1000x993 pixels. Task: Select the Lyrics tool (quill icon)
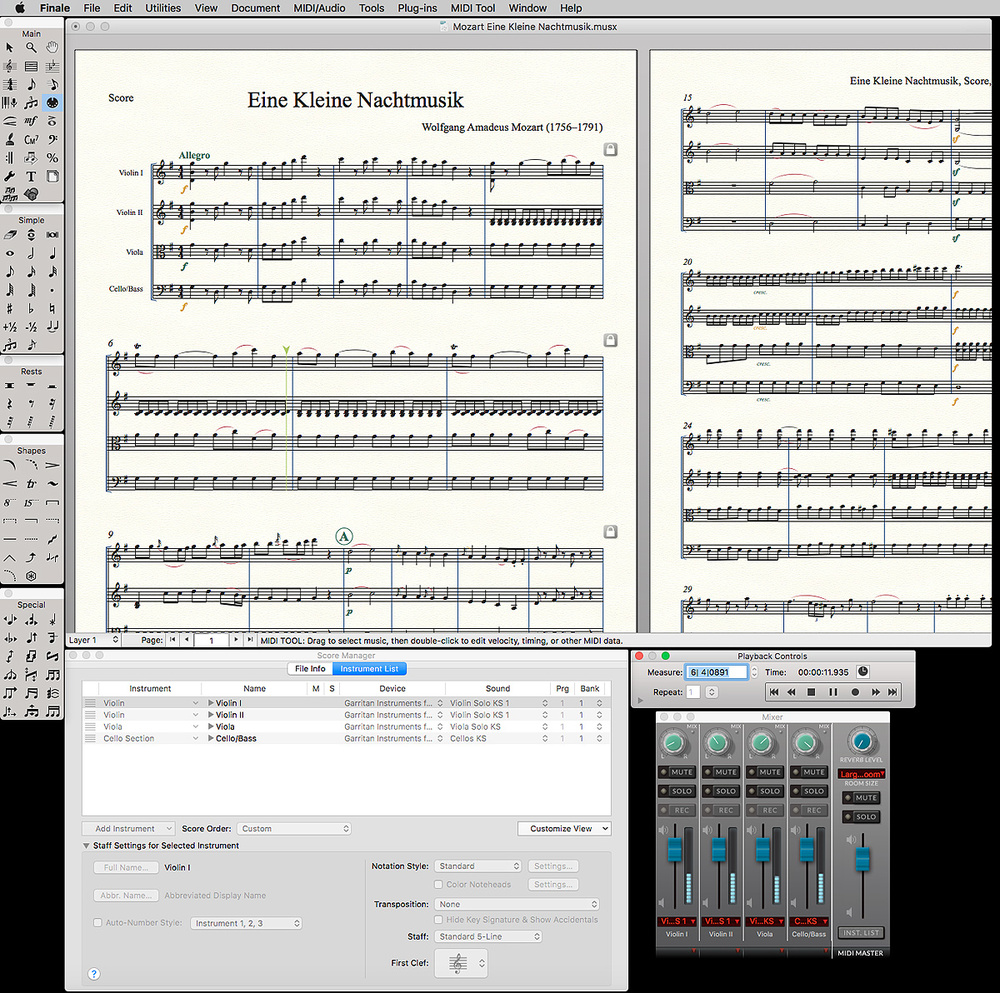point(10,140)
